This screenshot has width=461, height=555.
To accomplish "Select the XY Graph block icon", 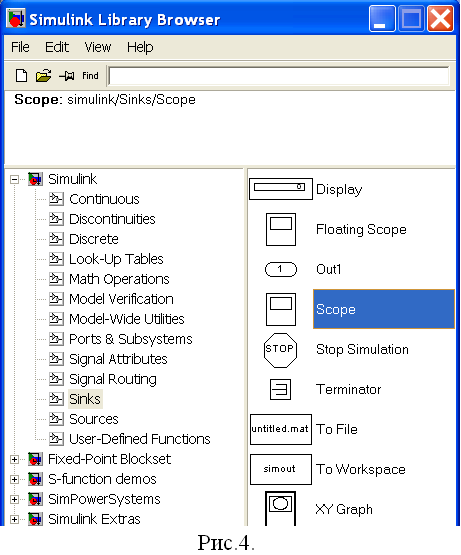I will [280, 508].
